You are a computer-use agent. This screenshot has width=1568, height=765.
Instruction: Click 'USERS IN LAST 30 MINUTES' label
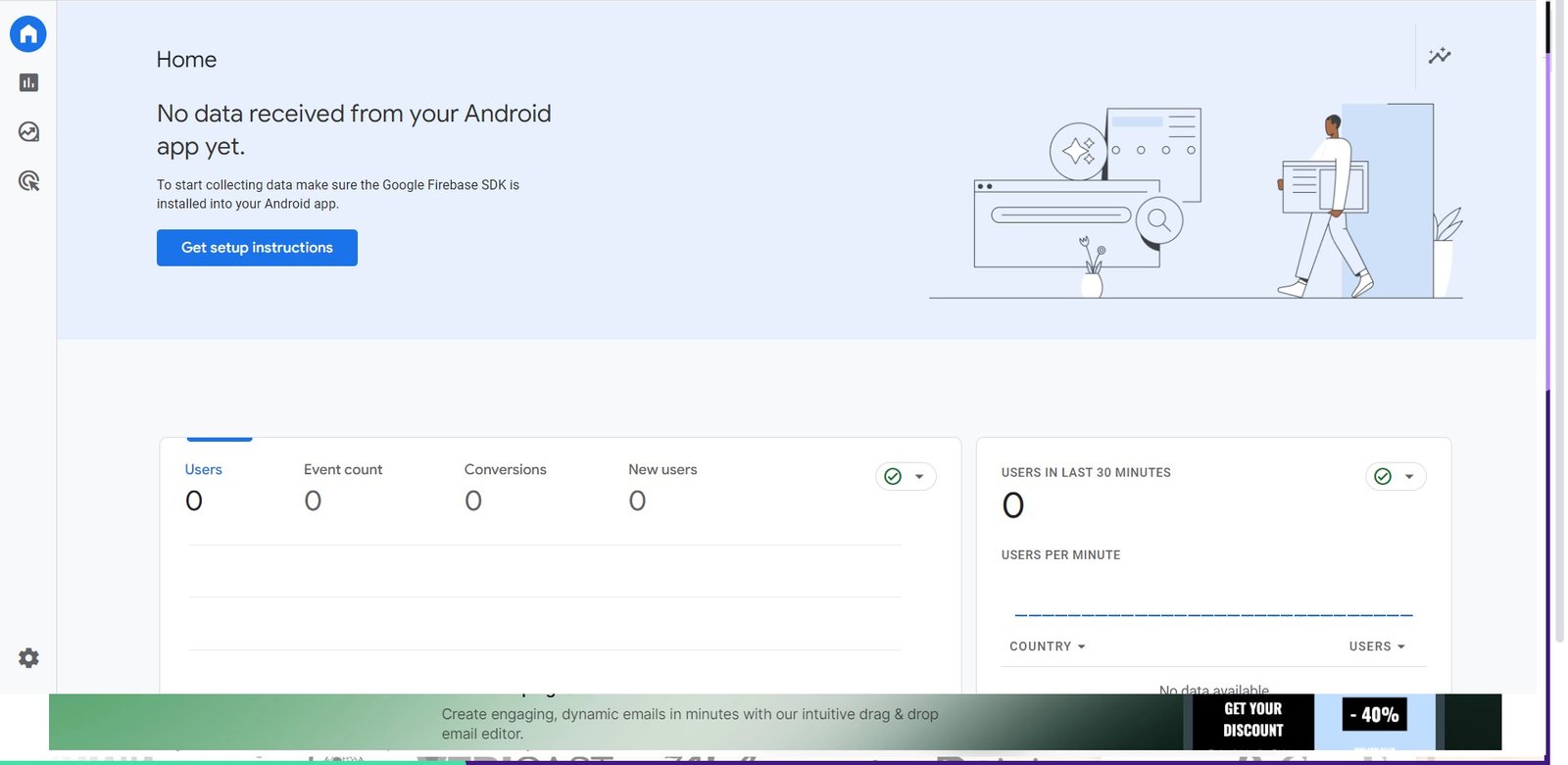(1086, 472)
